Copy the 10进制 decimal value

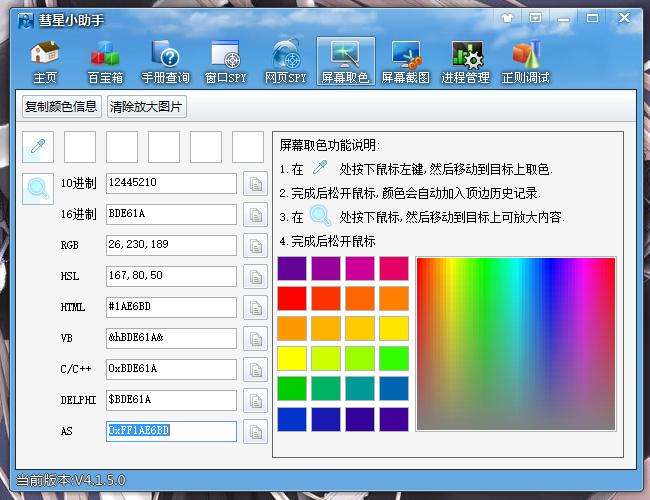[255, 183]
